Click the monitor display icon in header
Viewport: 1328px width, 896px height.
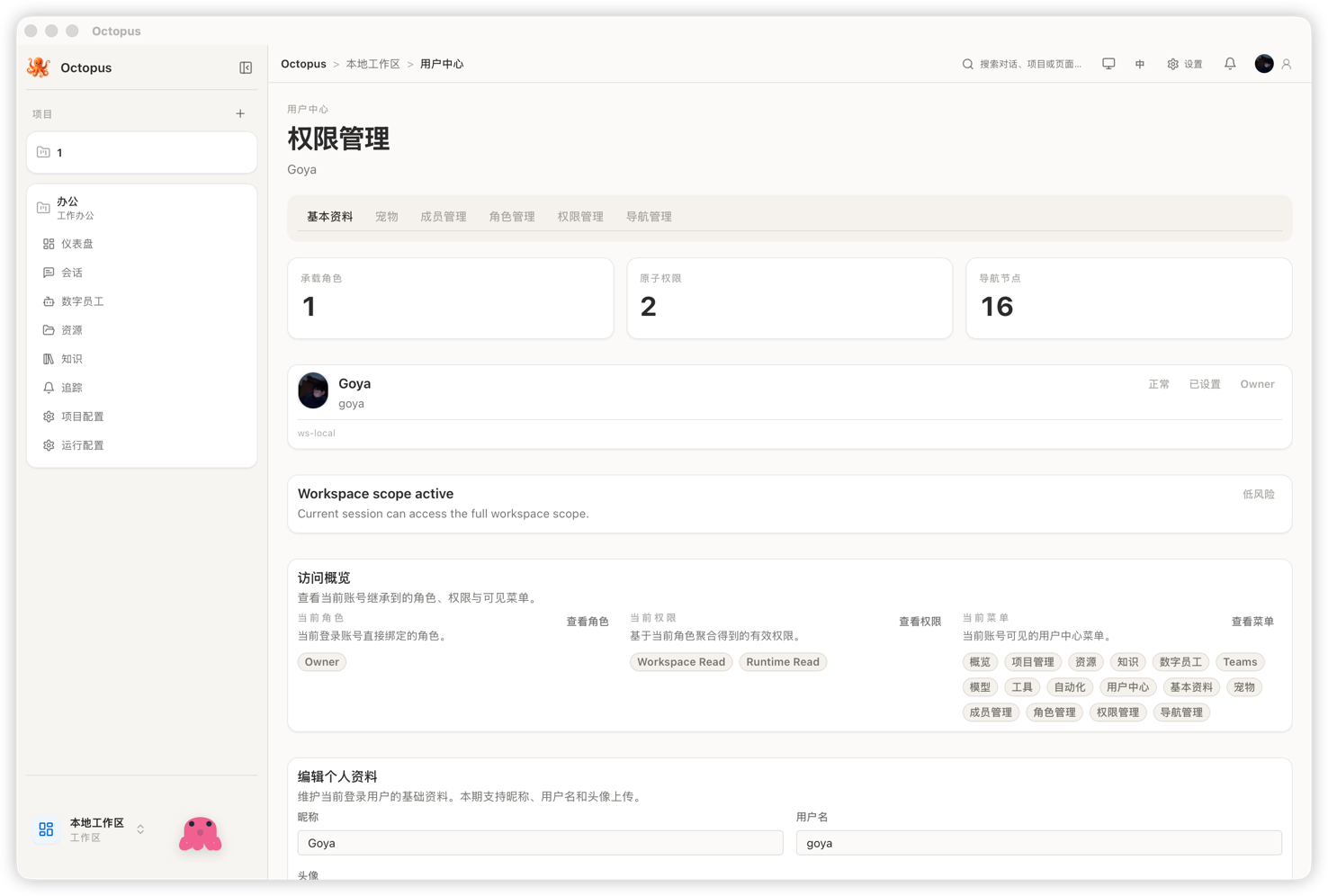[x=1108, y=64]
